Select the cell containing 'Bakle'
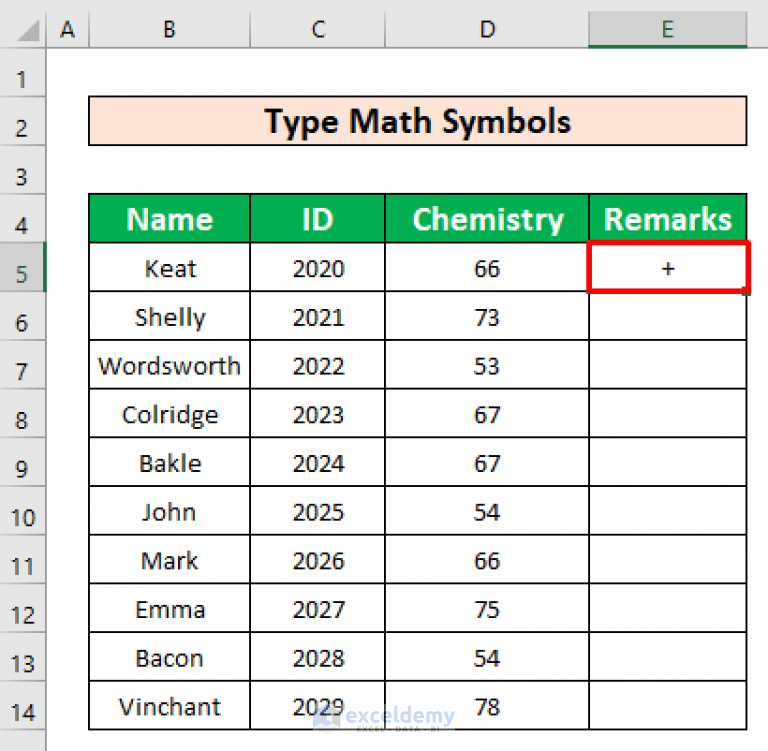Screen dimensions: 768x751 coord(169,462)
